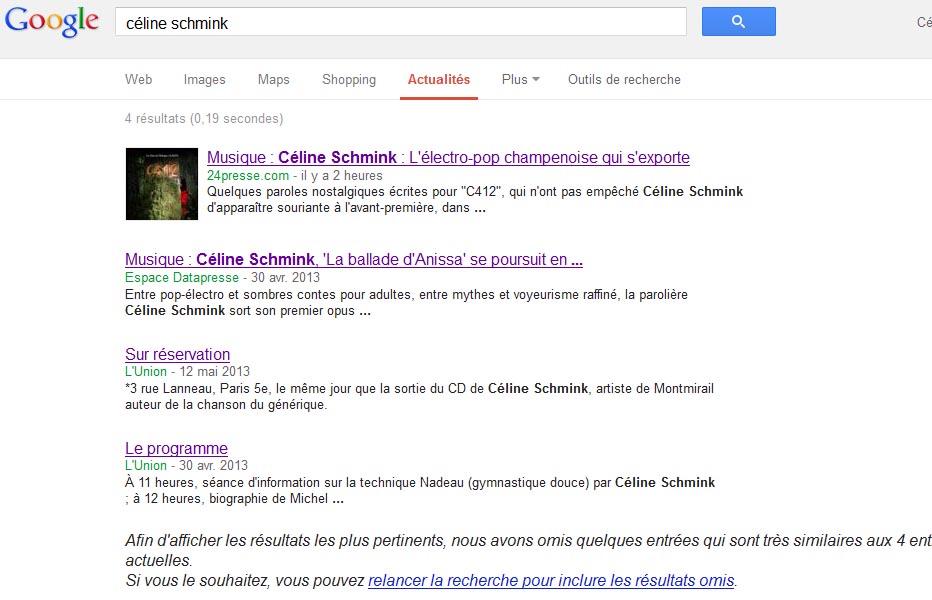The width and height of the screenshot is (932, 600).
Task: Open the 'La ballade d'Anissa' article headline
Action: [353, 260]
